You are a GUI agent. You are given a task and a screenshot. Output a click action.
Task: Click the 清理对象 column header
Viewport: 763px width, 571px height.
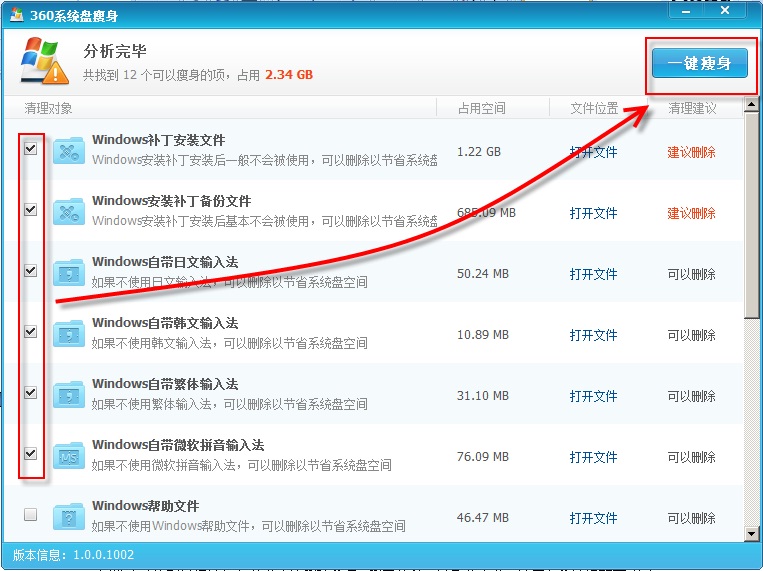pos(48,108)
